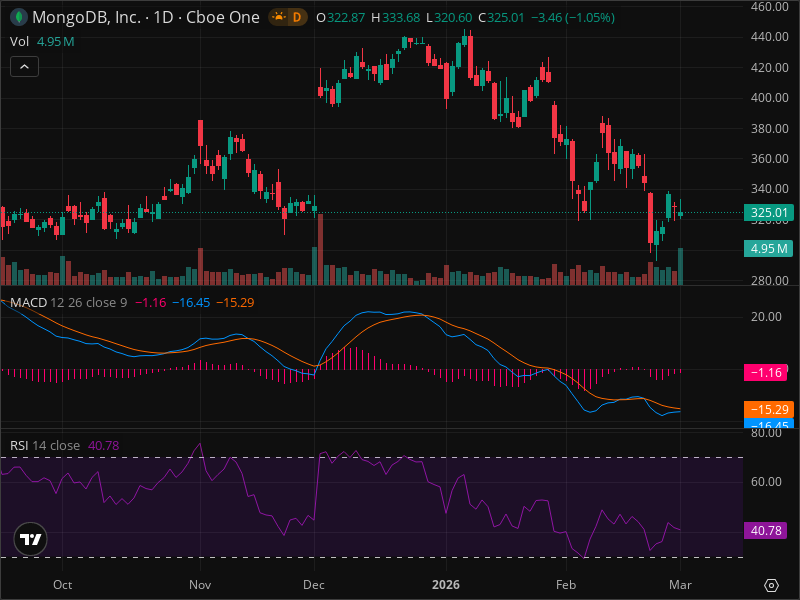The height and width of the screenshot is (600, 800).
Task: Click the 440.00 price scale label
Action: [769, 37]
